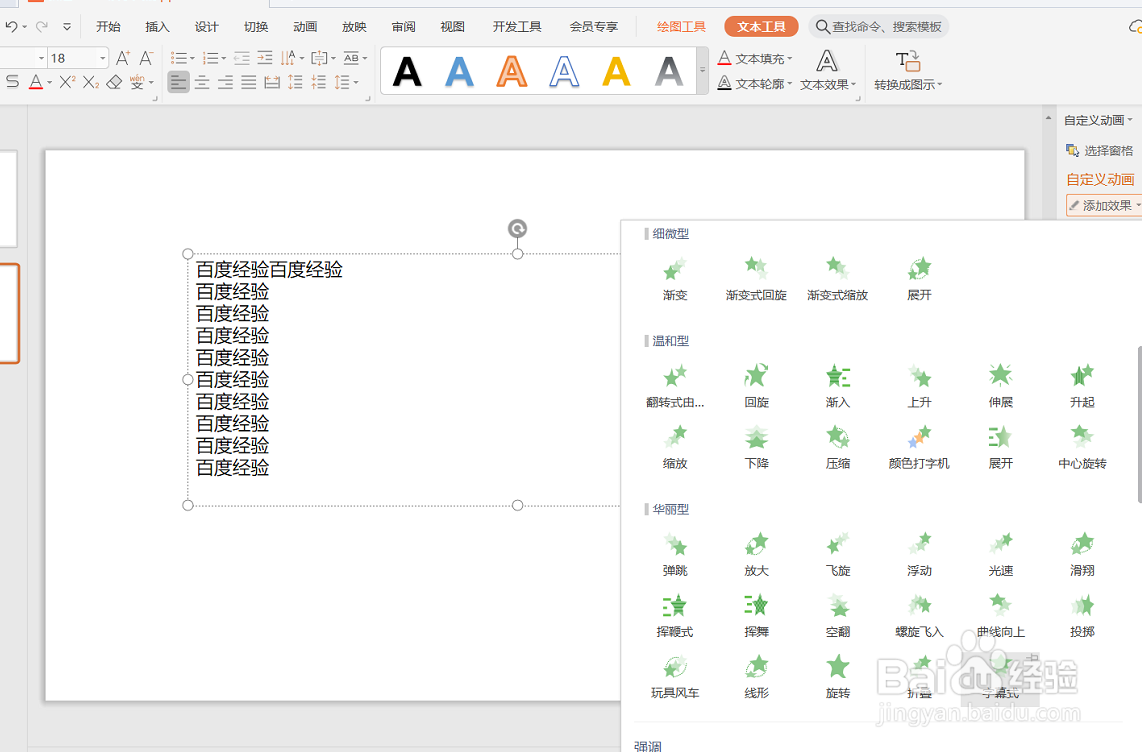
Task: Open the font size dropdown
Action: click(x=101, y=57)
